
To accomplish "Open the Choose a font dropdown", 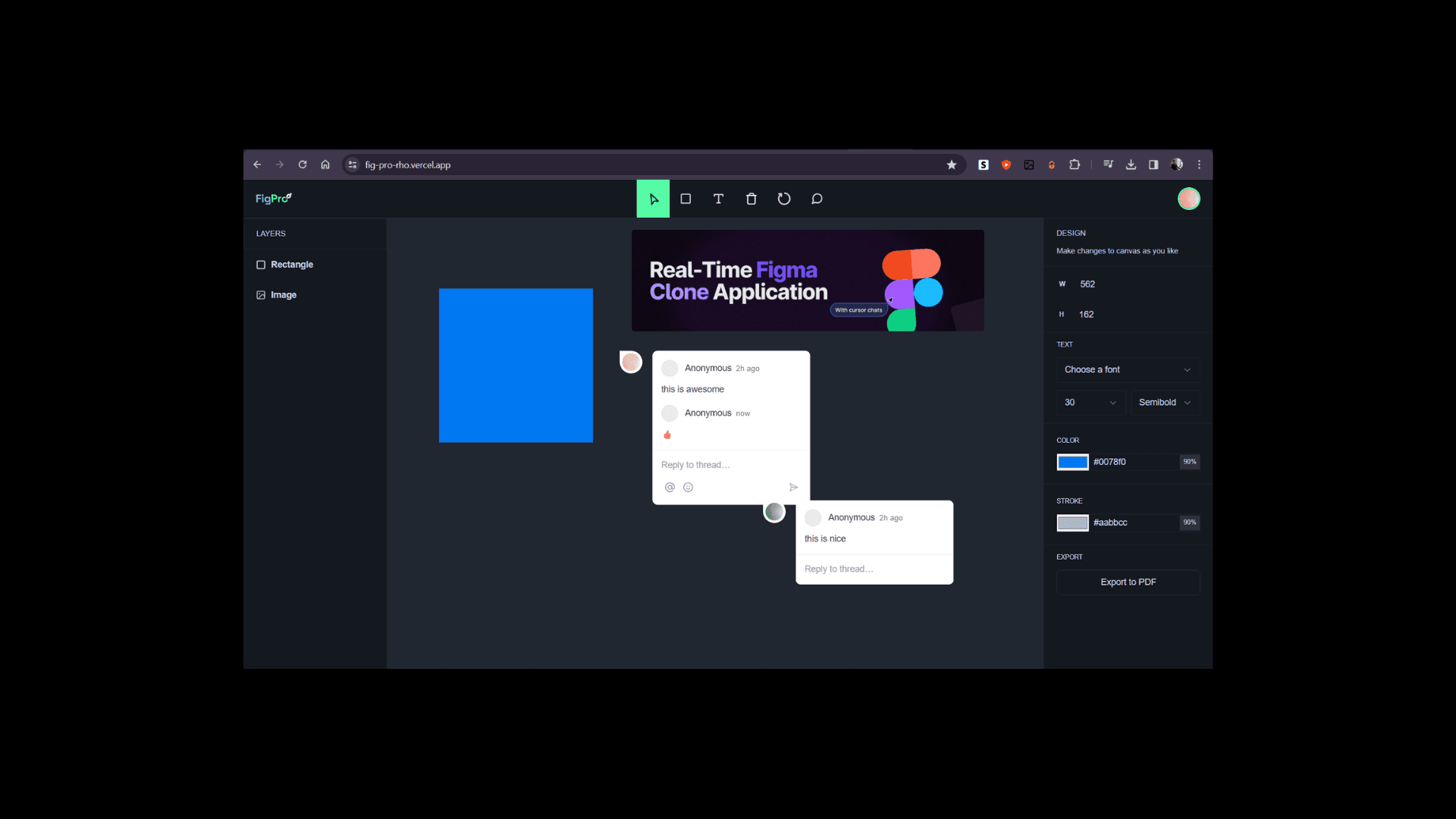I will click(1127, 370).
